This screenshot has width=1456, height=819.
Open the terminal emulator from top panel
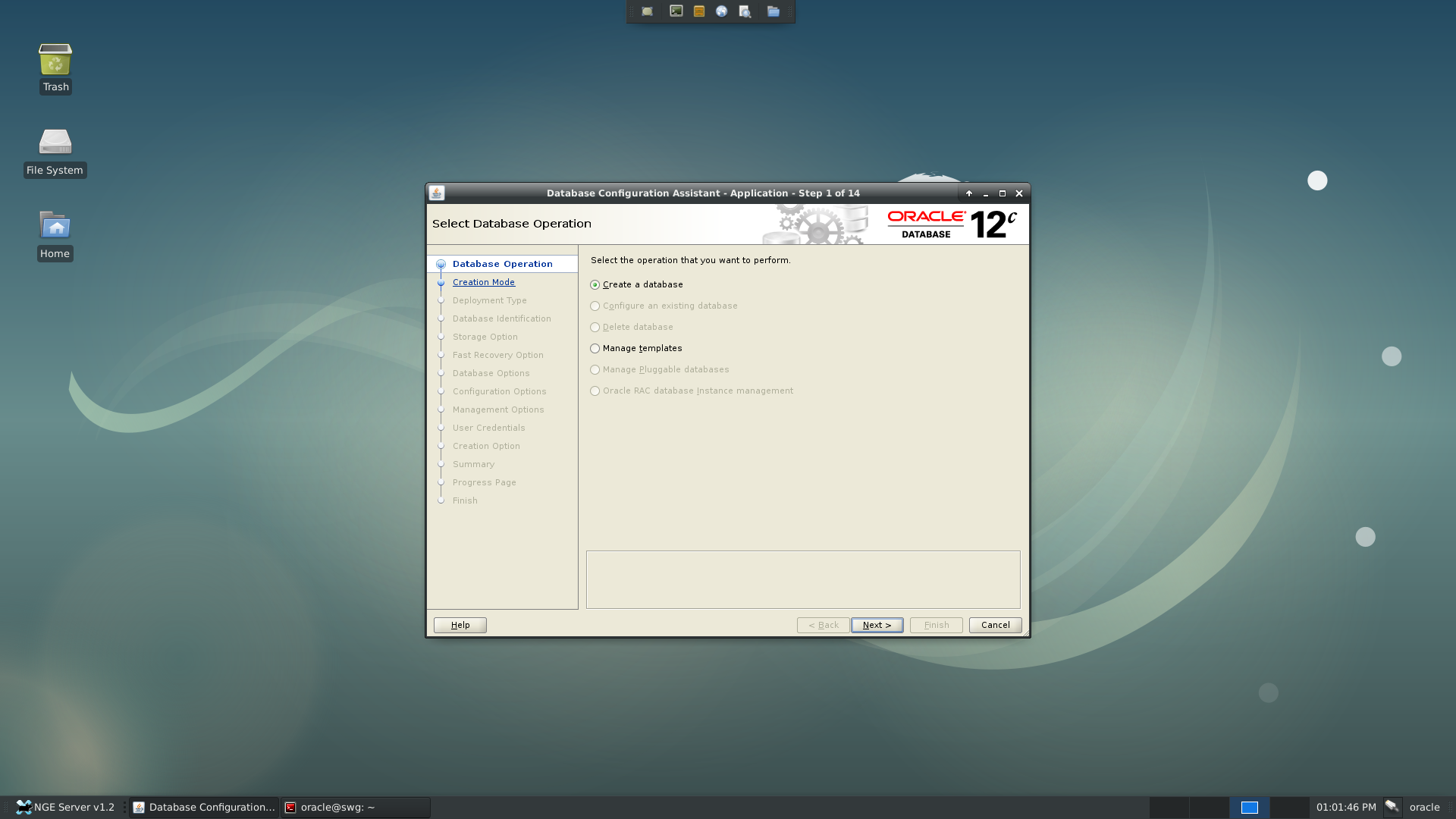click(676, 11)
